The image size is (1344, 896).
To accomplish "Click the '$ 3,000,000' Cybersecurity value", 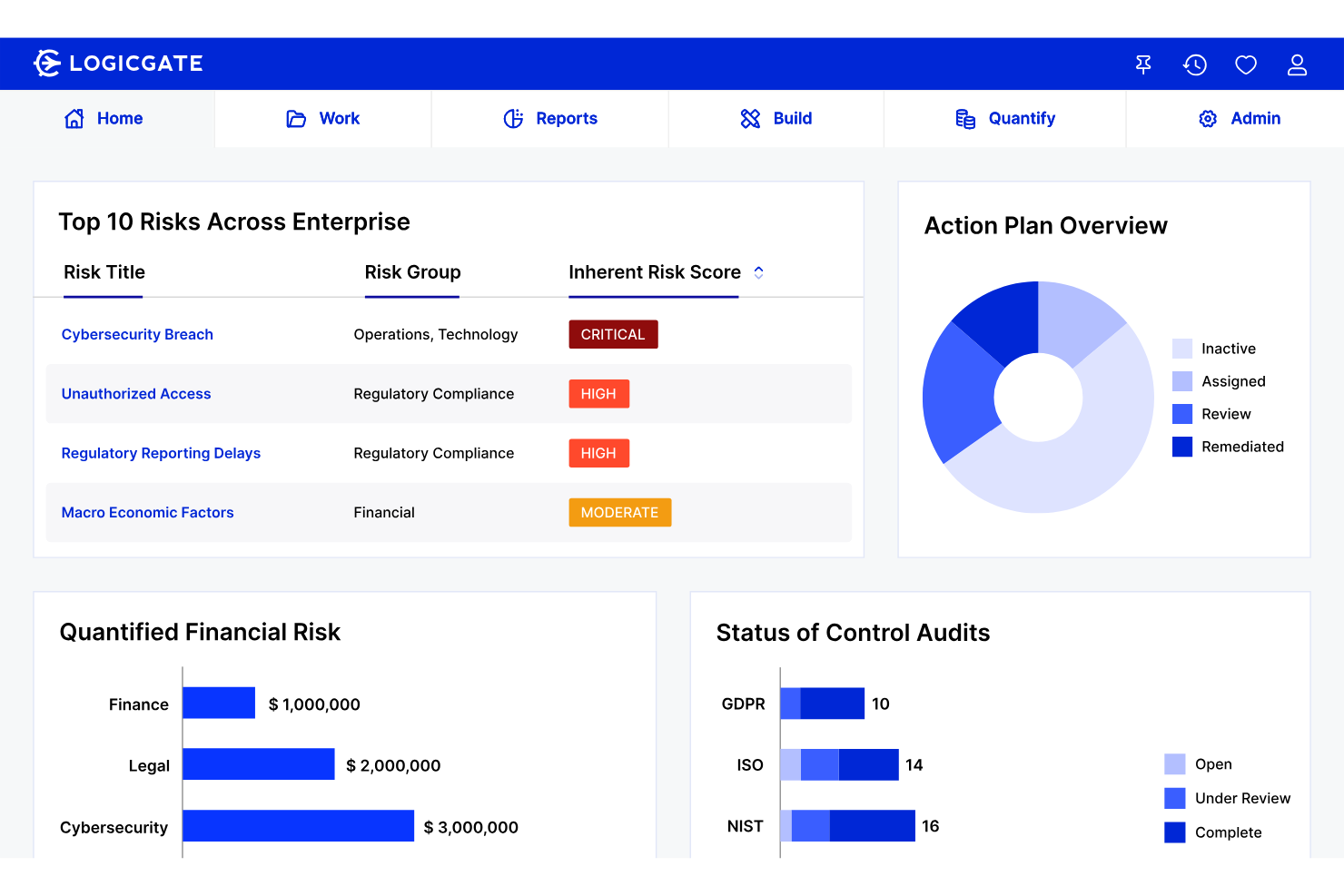I will (x=471, y=828).
